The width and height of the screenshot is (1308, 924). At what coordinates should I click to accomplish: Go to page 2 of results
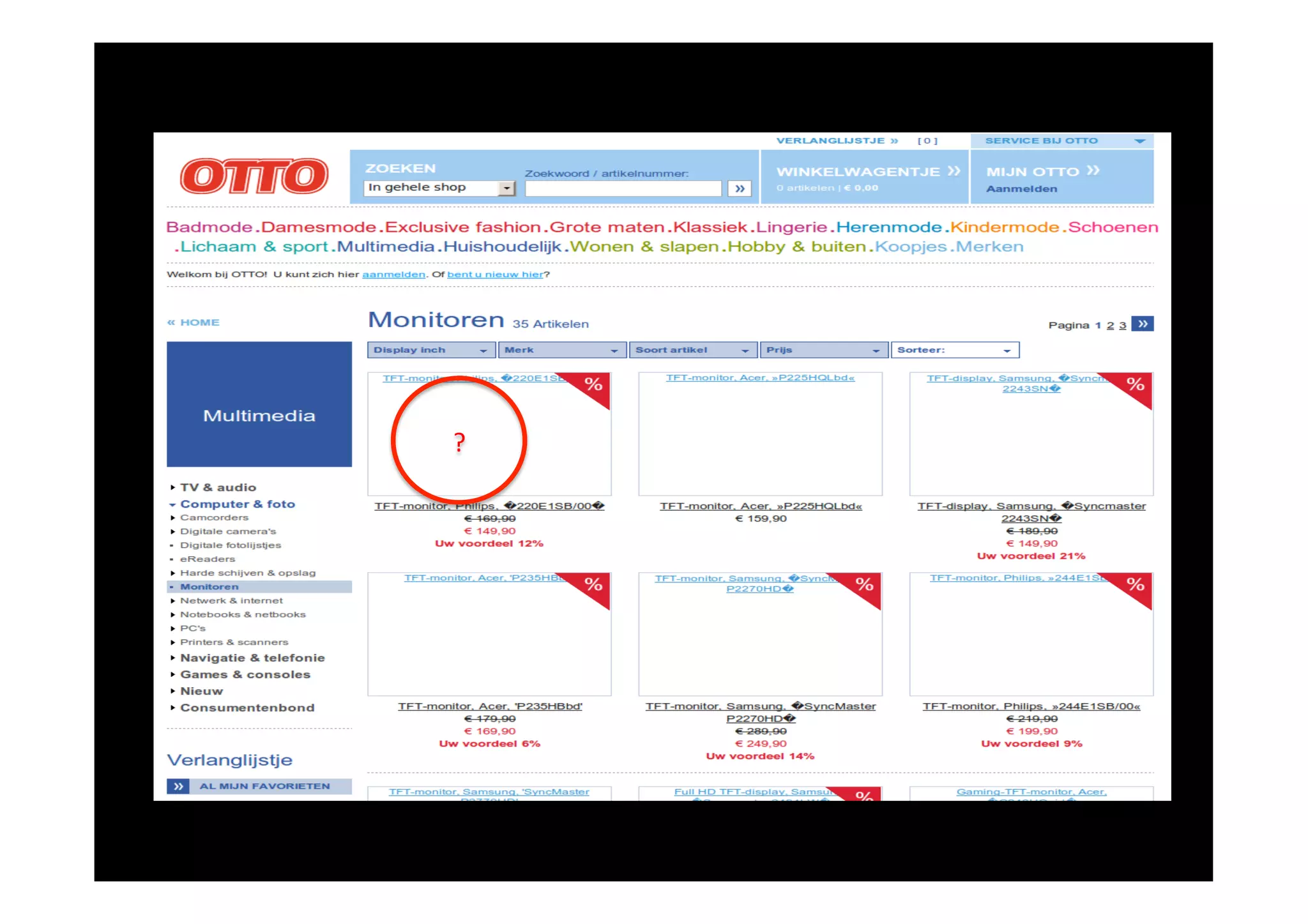click(x=1110, y=326)
